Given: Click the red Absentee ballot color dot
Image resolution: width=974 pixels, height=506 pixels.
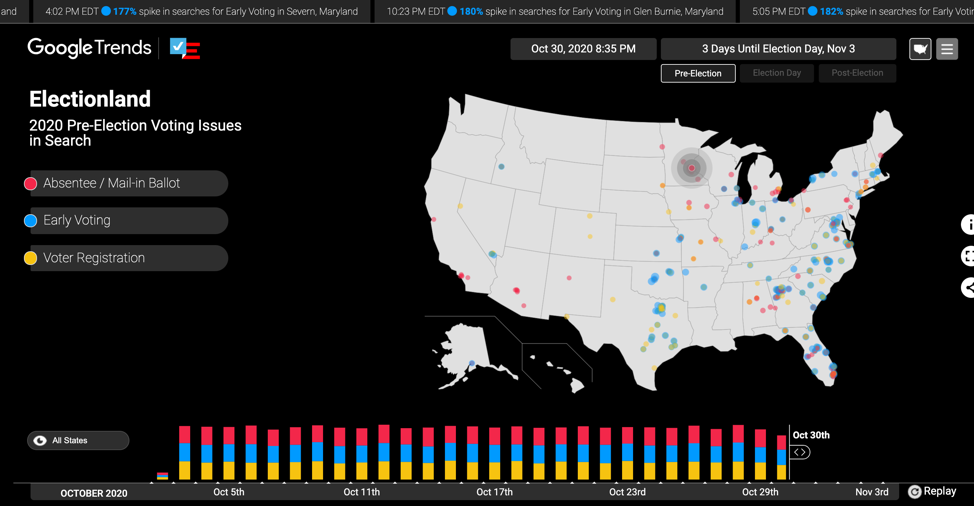Looking at the screenshot, I should pyautogui.click(x=30, y=183).
